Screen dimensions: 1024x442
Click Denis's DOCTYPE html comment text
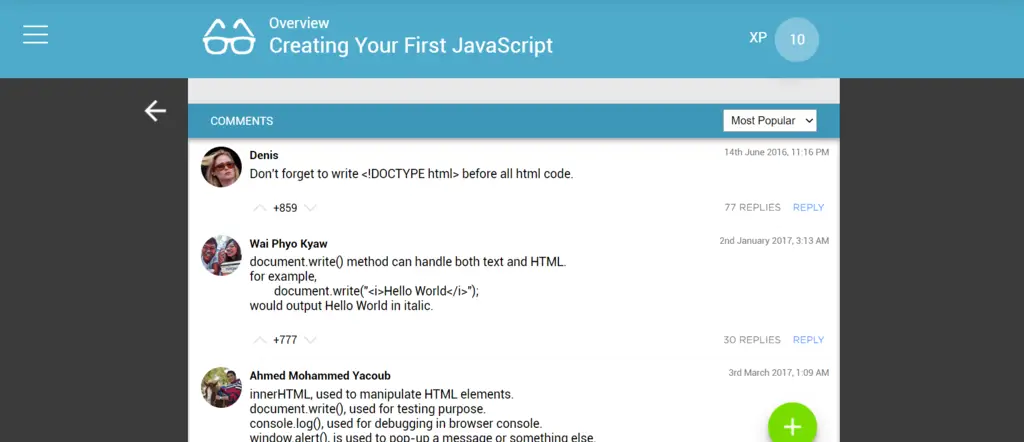411,174
